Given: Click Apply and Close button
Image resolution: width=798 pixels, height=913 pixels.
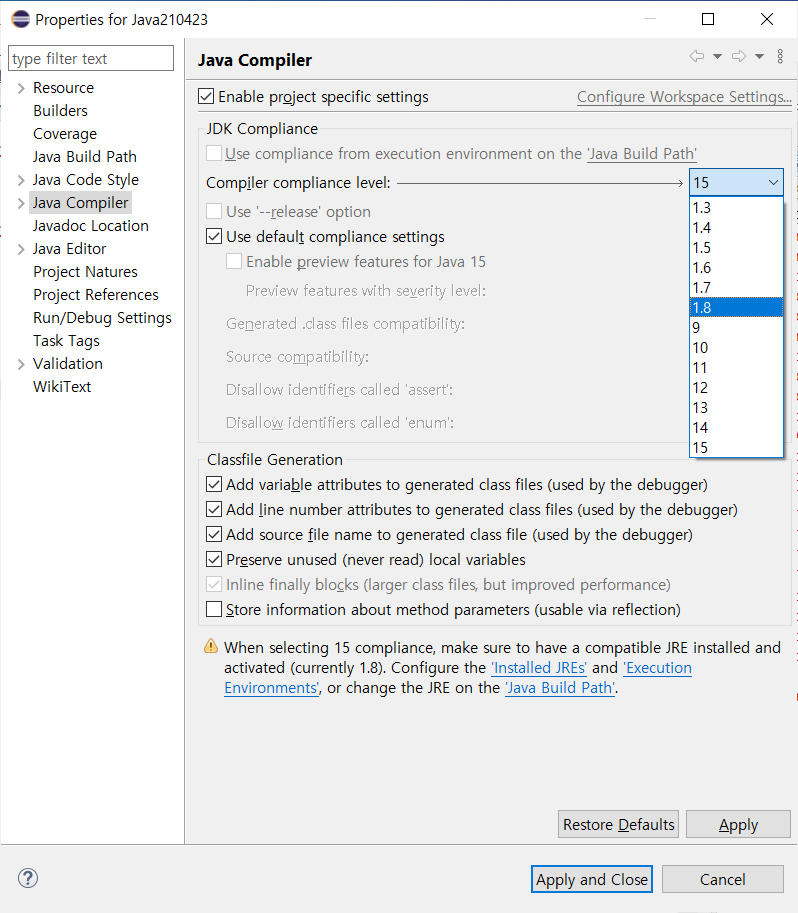Looking at the screenshot, I should 592,879.
